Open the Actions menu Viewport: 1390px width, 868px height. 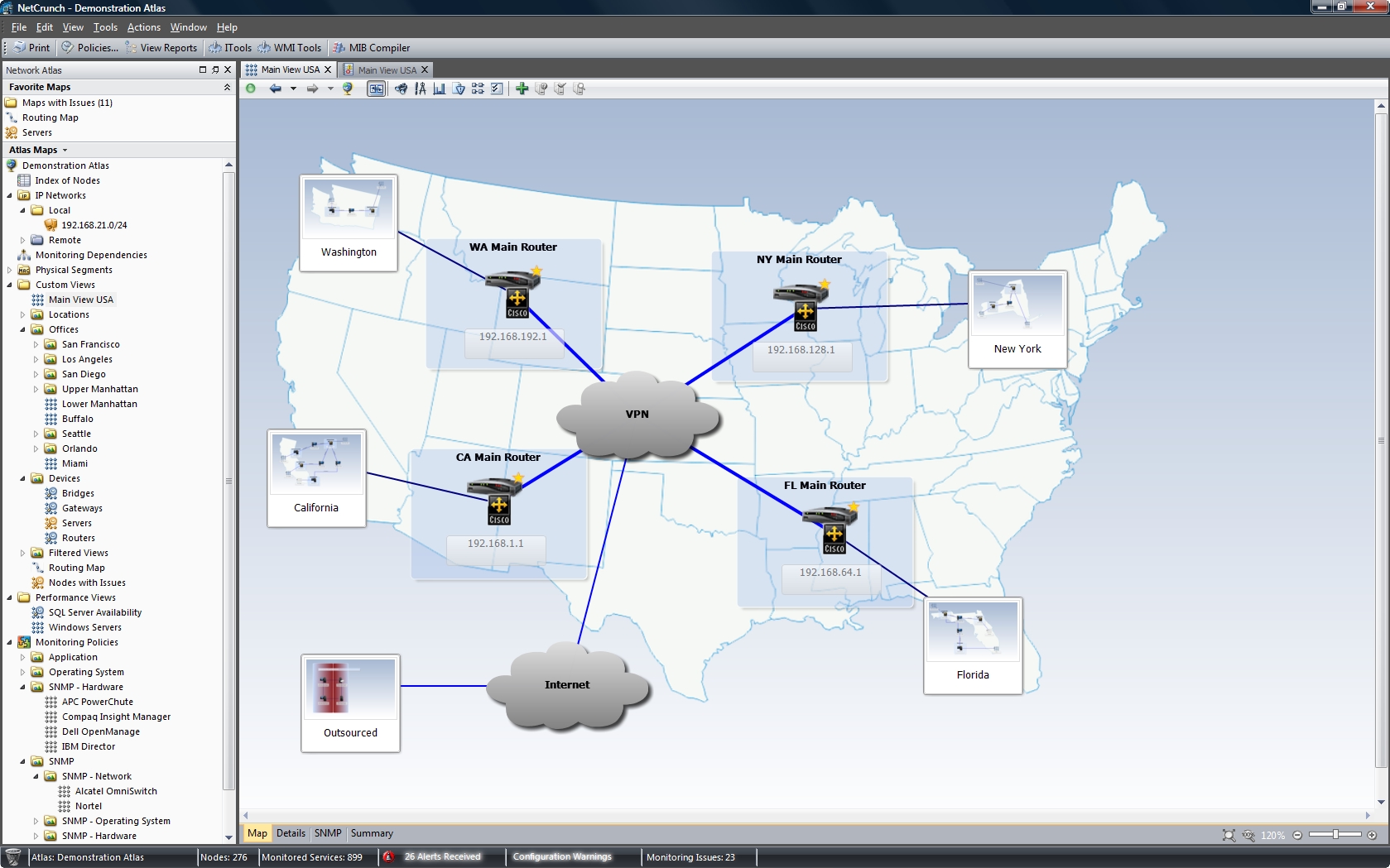143,26
